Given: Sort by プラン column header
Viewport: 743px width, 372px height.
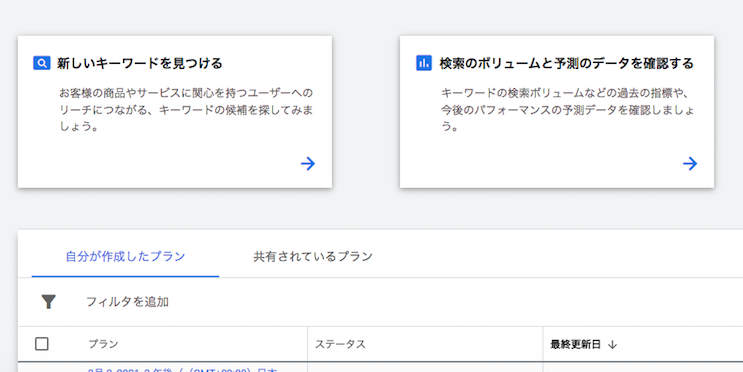Looking at the screenshot, I should tap(103, 345).
